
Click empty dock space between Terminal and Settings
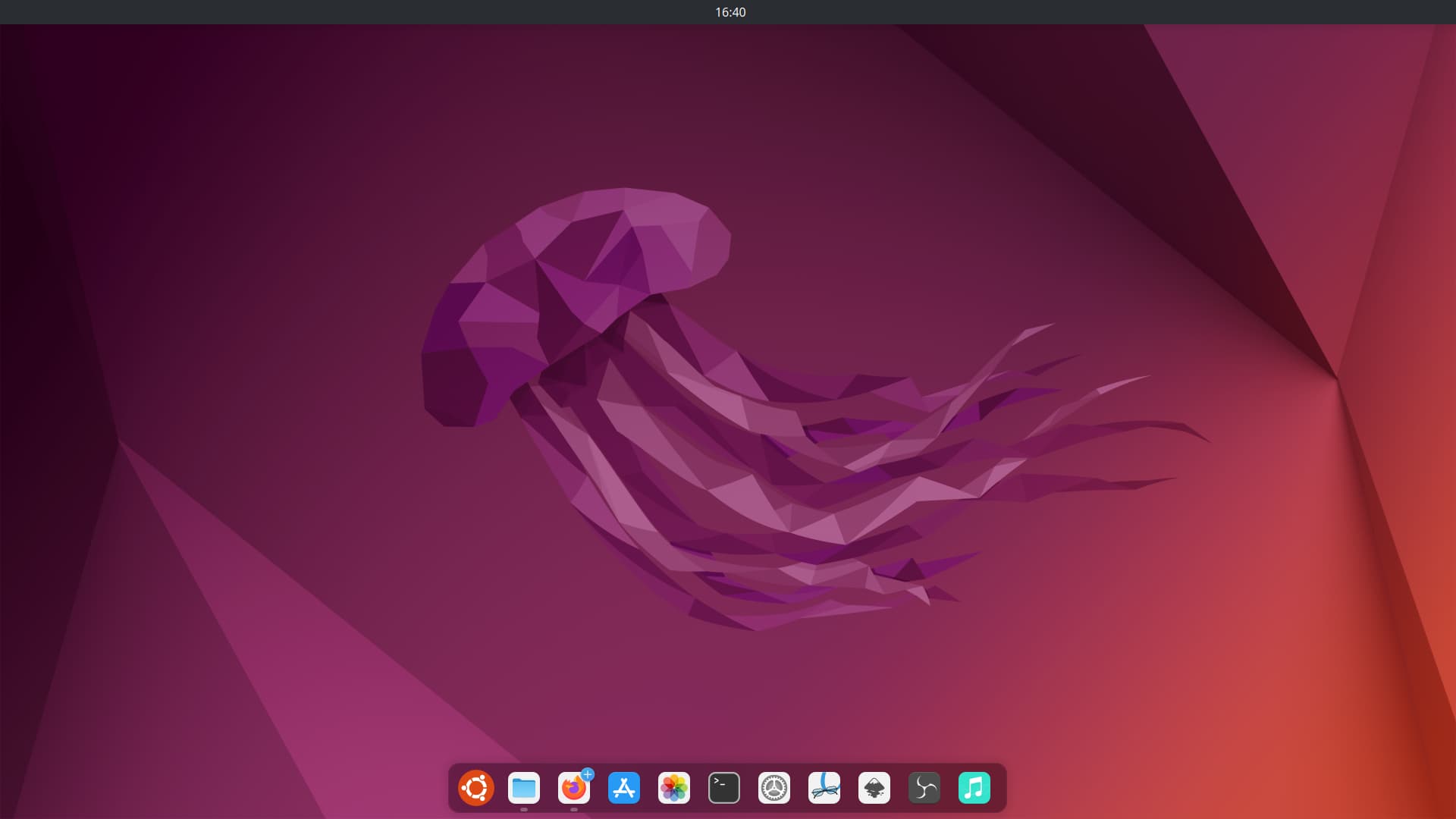tap(749, 788)
